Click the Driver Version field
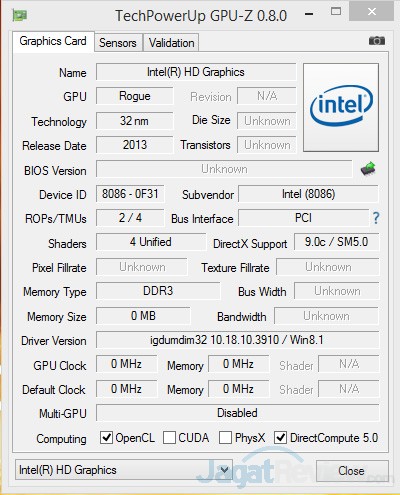 [x=237, y=340]
